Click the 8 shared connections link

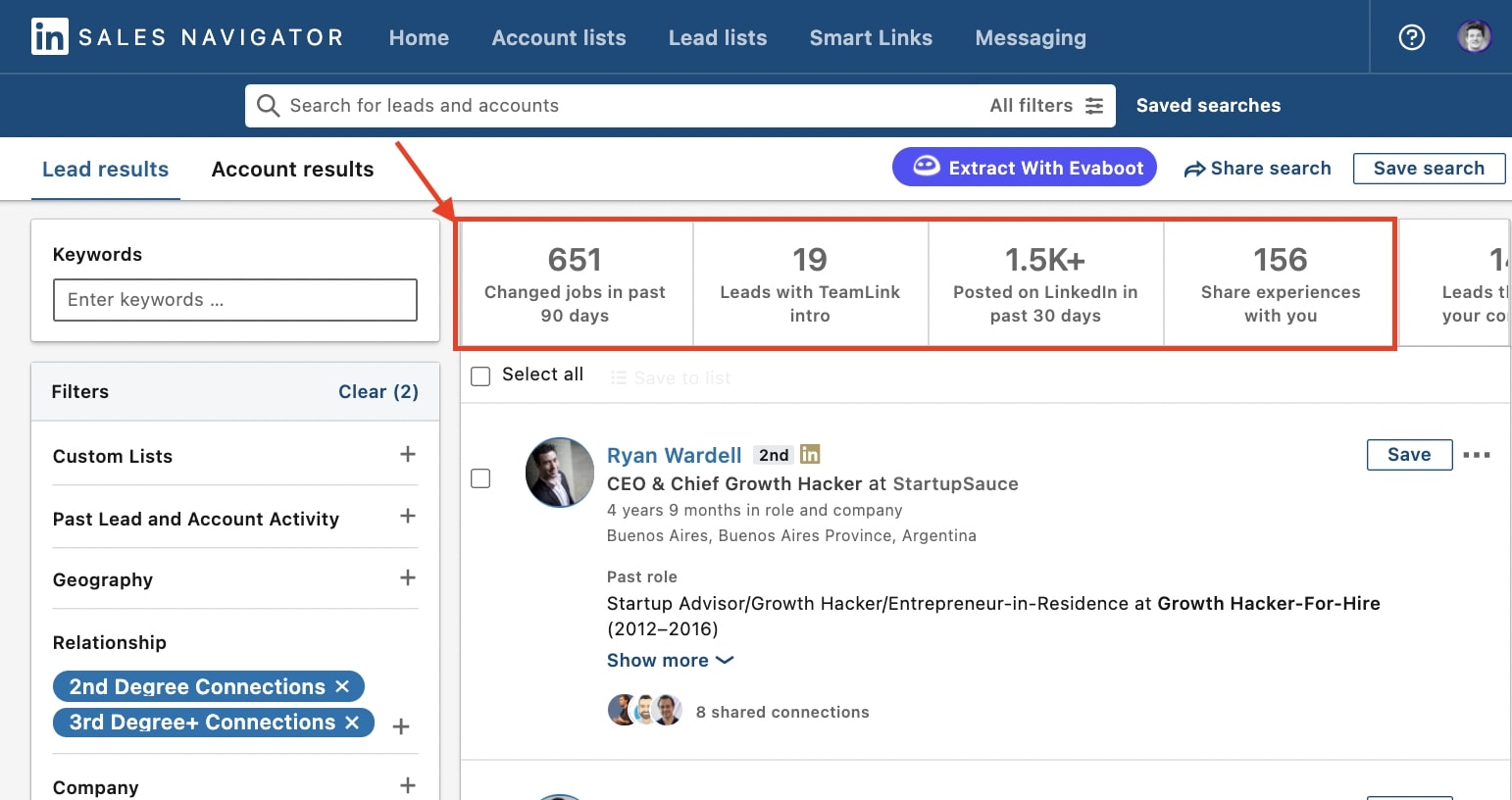(782, 712)
